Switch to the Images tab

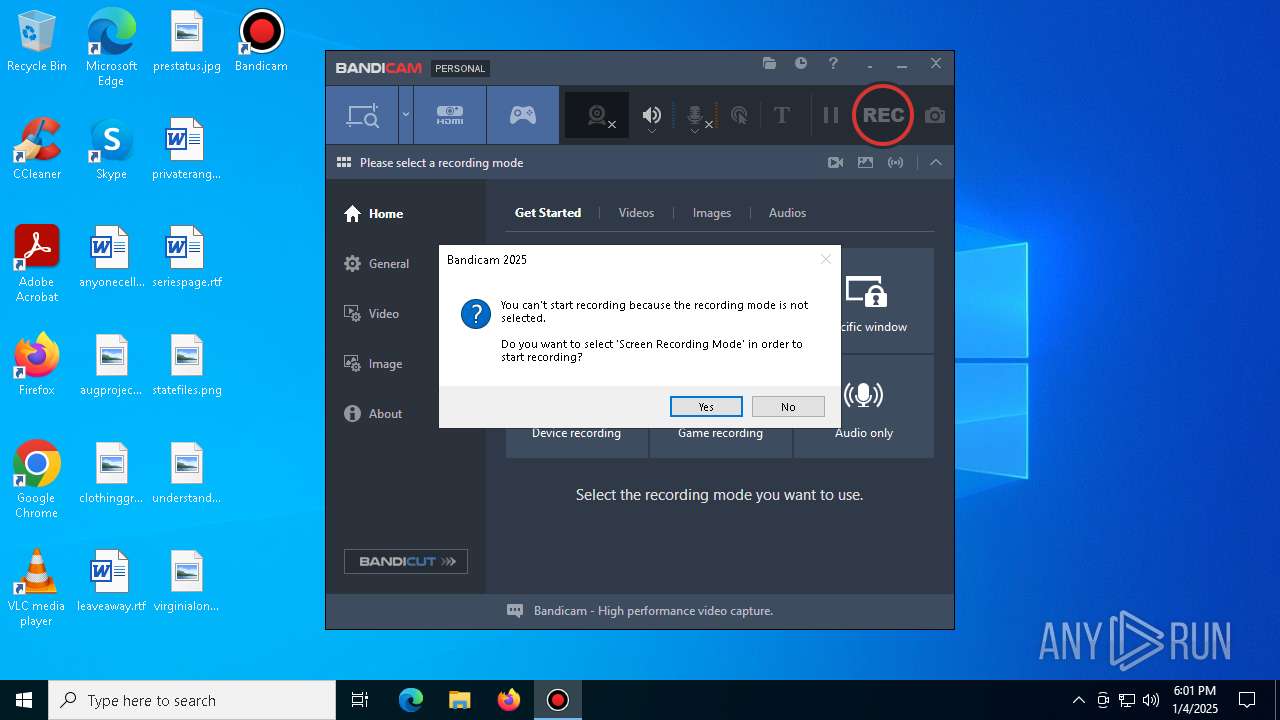tap(712, 213)
